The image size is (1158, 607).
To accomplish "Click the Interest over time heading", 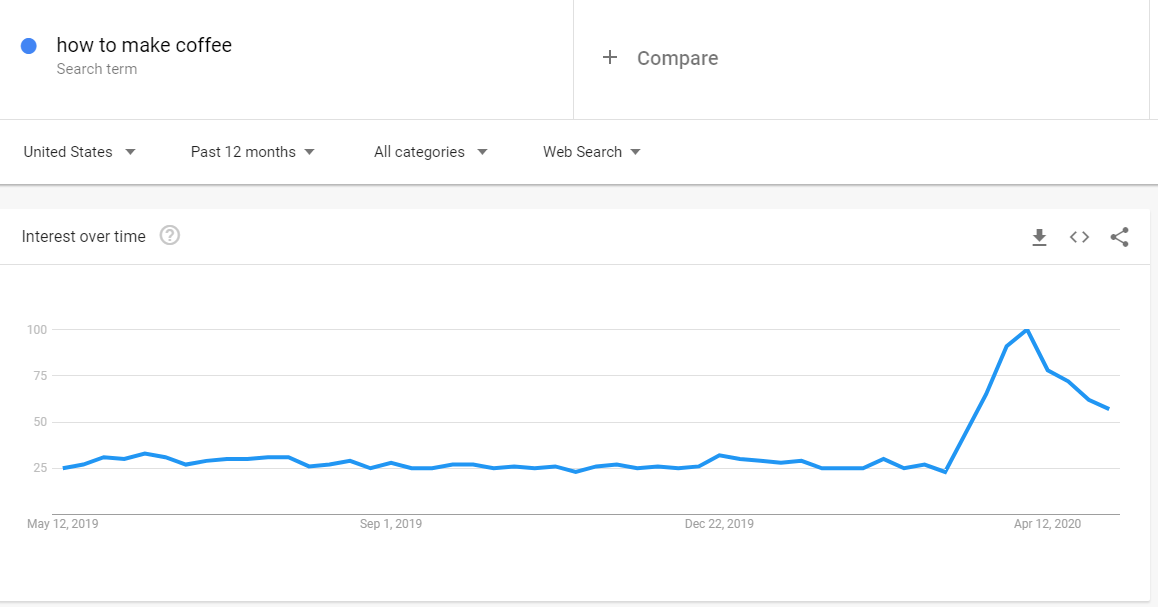I will click(83, 236).
